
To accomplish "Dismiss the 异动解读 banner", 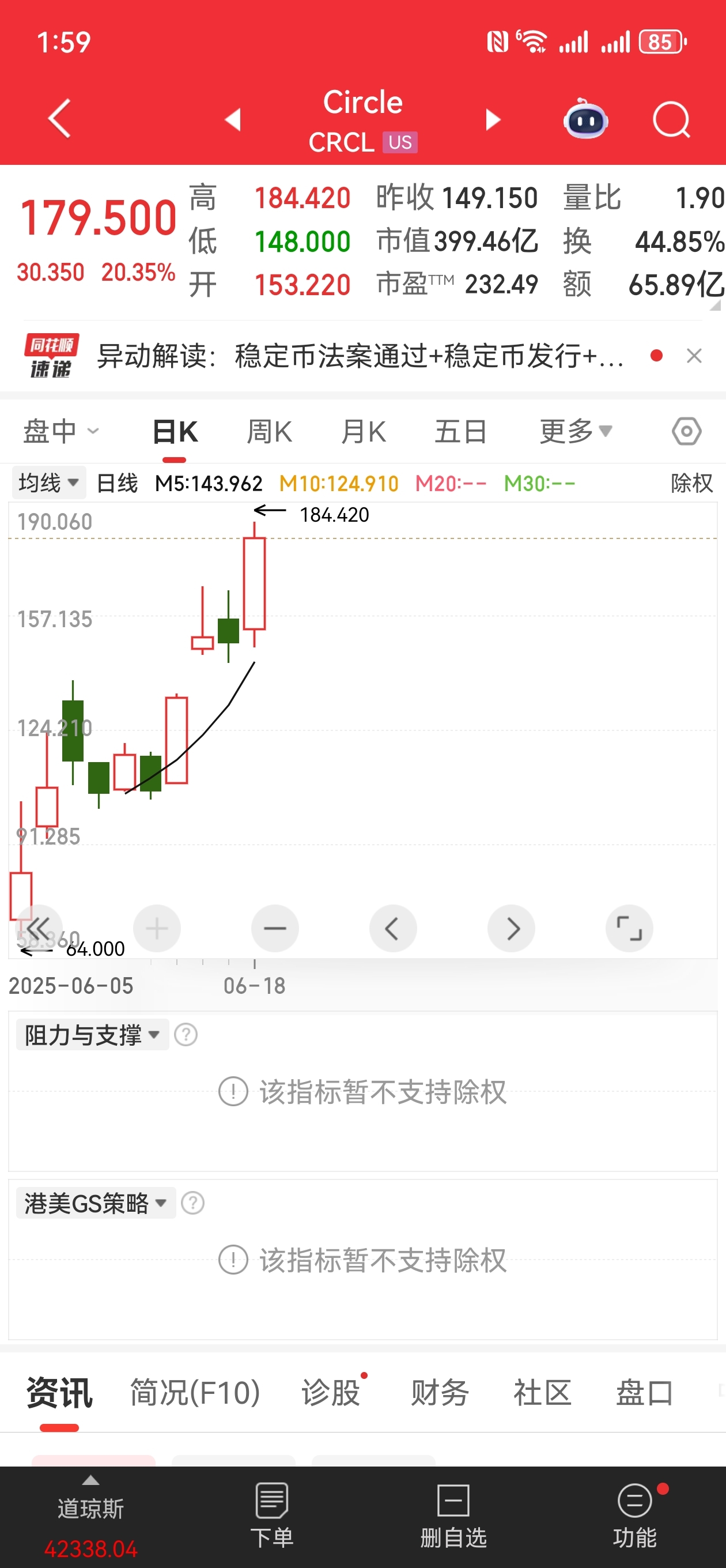I will [694, 356].
